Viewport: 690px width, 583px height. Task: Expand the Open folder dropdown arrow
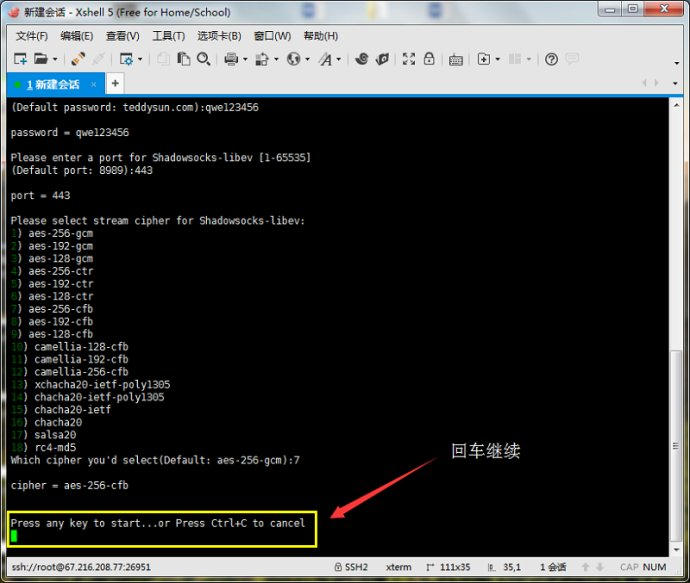(x=55, y=59)
